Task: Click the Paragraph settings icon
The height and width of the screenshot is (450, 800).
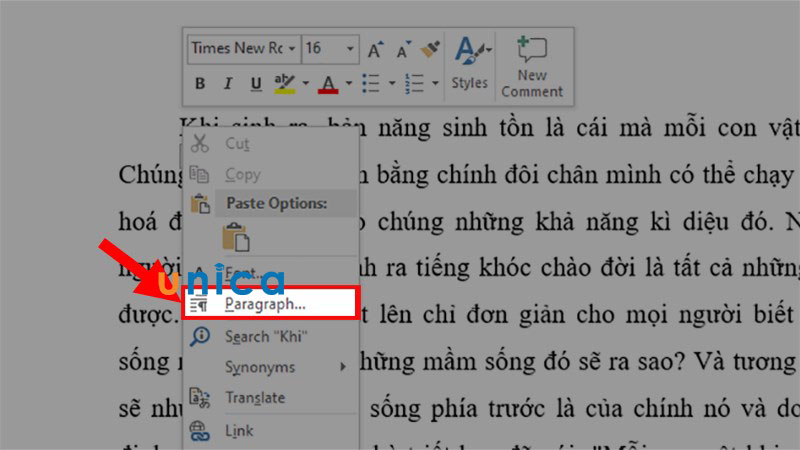Action: tap(199, 305)
